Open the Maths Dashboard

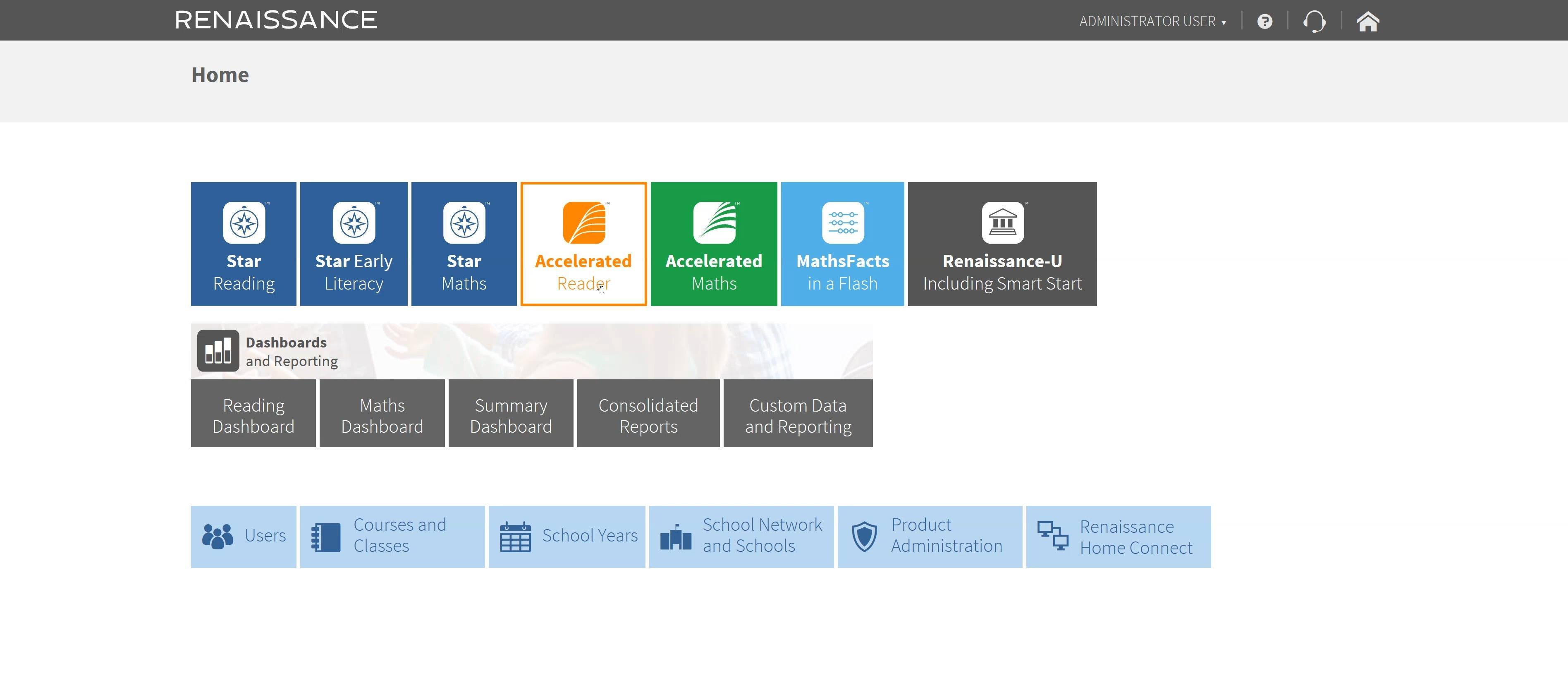point(382,414)
